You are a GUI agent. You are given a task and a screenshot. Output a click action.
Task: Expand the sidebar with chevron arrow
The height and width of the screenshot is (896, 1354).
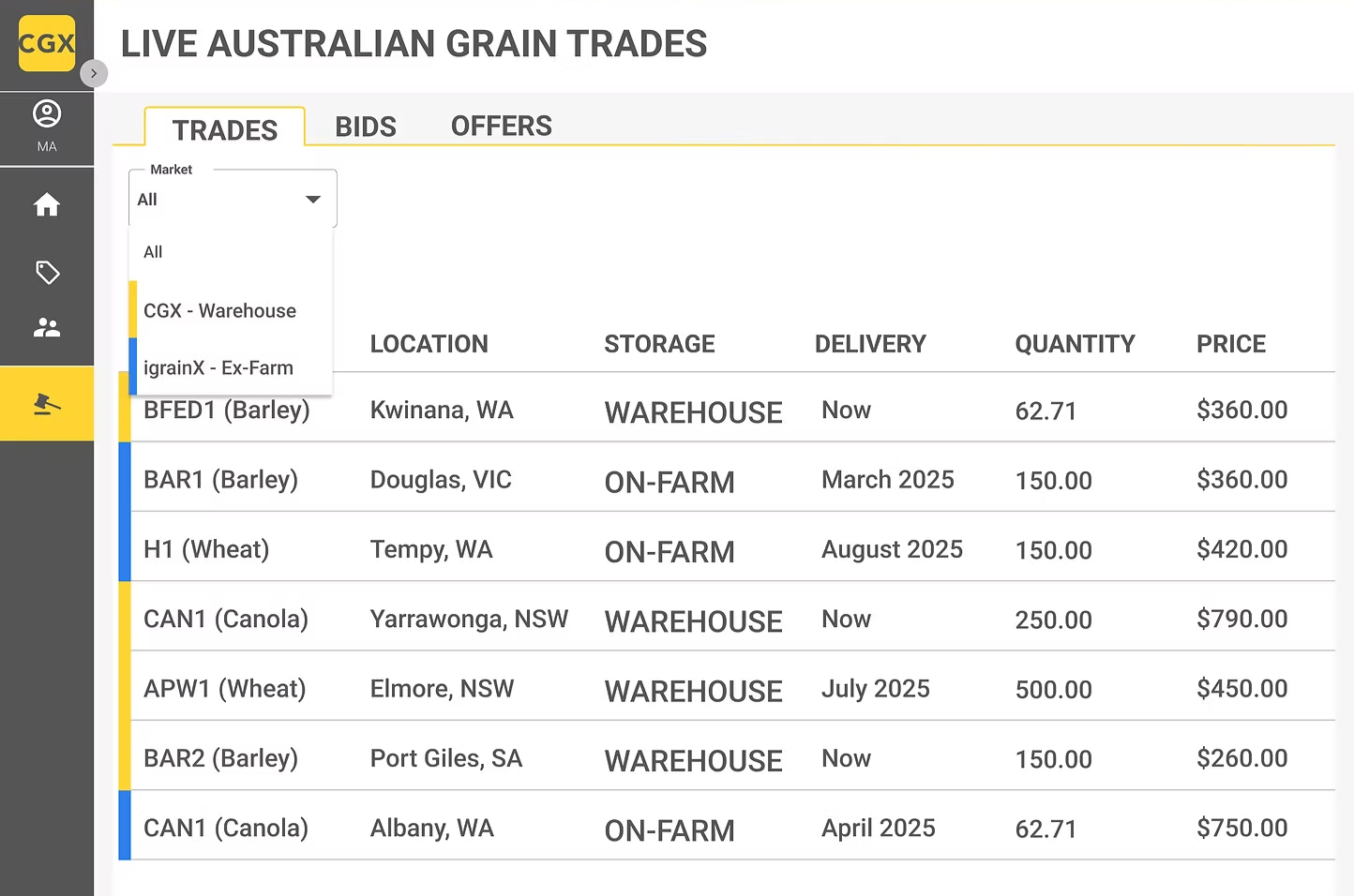[94, 73]
